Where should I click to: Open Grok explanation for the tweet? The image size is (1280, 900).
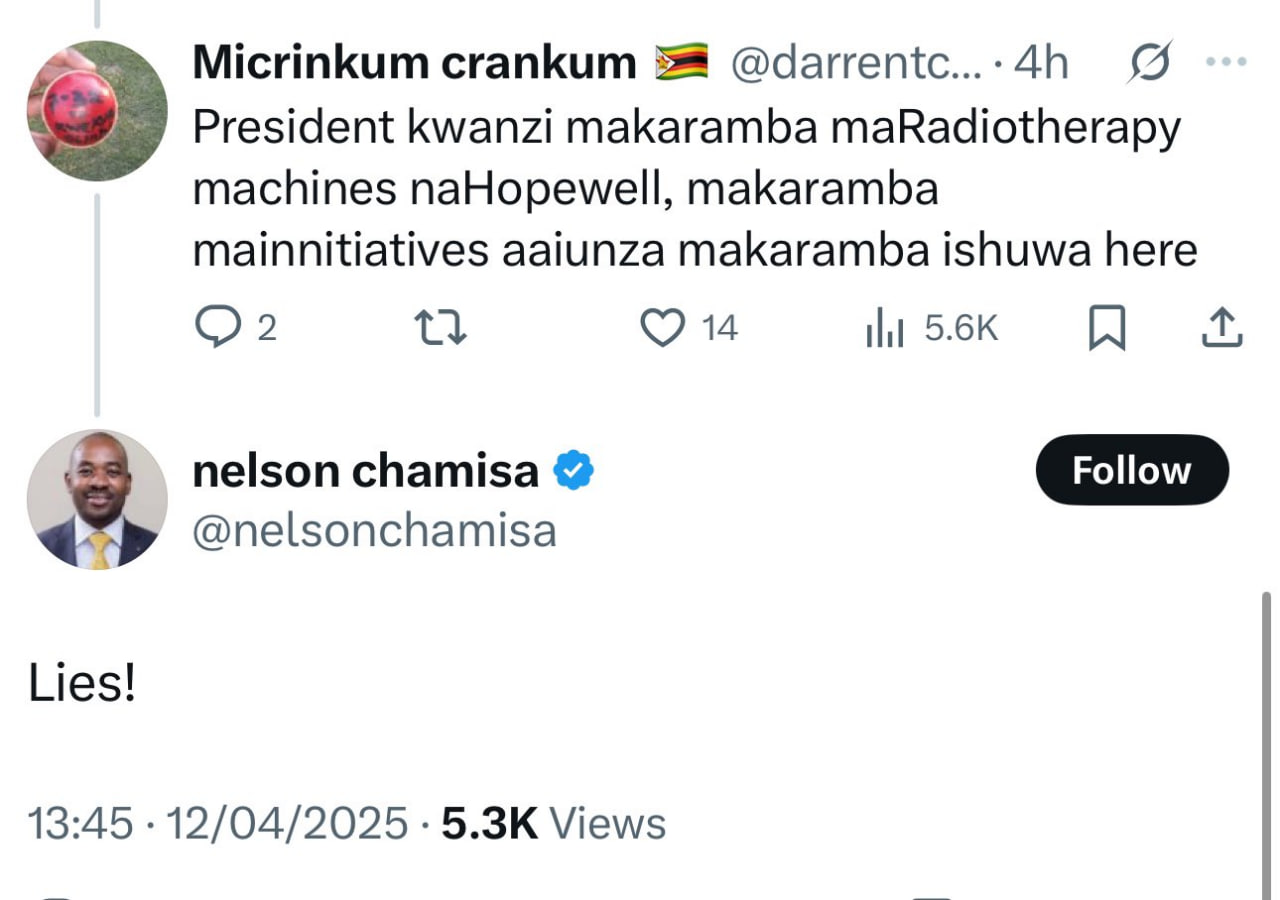point(1152,62)
